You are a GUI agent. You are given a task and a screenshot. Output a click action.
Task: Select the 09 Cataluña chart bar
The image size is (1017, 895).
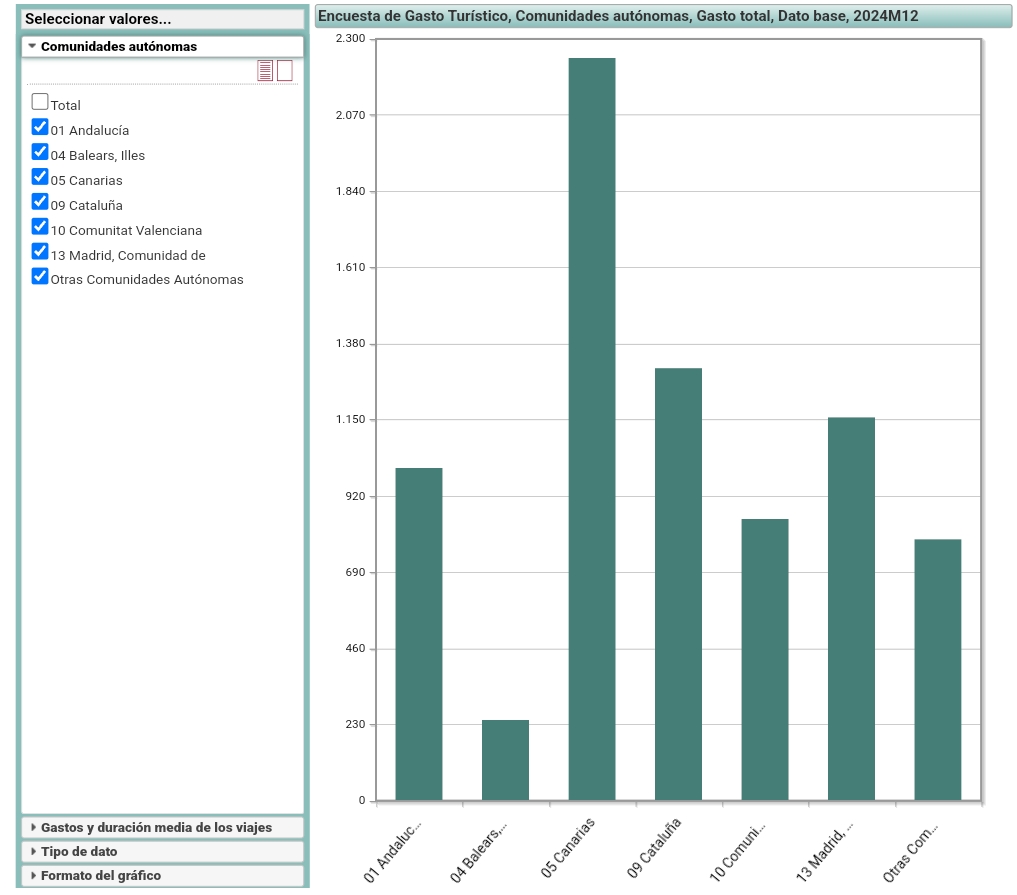click(678, 585)
